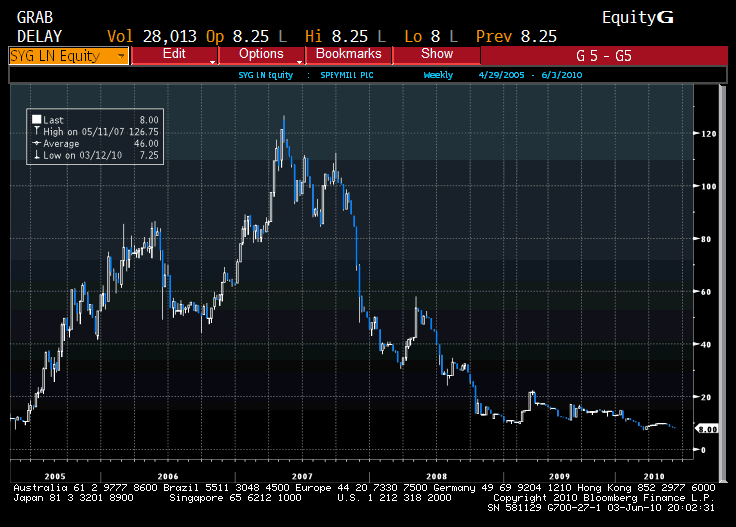
Task: Select Low on 03/12/10 legend row
Action: point(96,155)
